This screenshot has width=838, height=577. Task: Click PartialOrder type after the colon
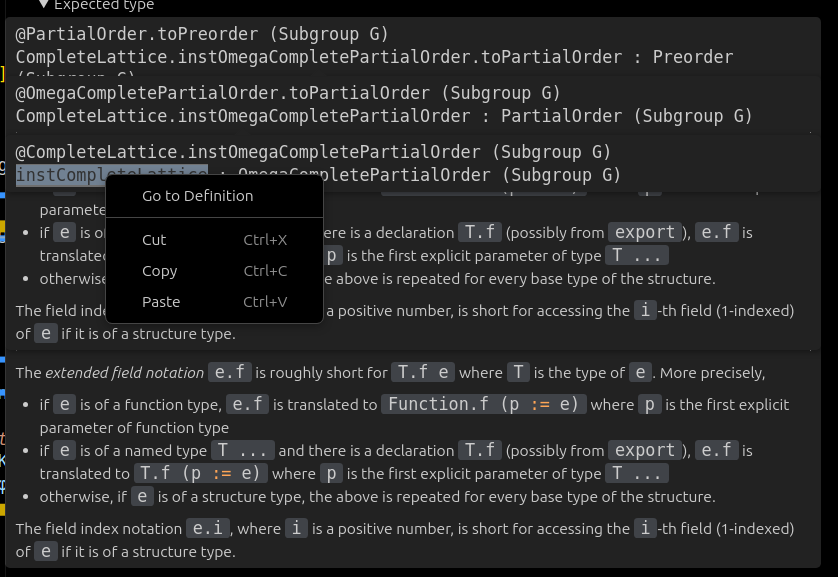pyautogui.click(x=561, y=116)
